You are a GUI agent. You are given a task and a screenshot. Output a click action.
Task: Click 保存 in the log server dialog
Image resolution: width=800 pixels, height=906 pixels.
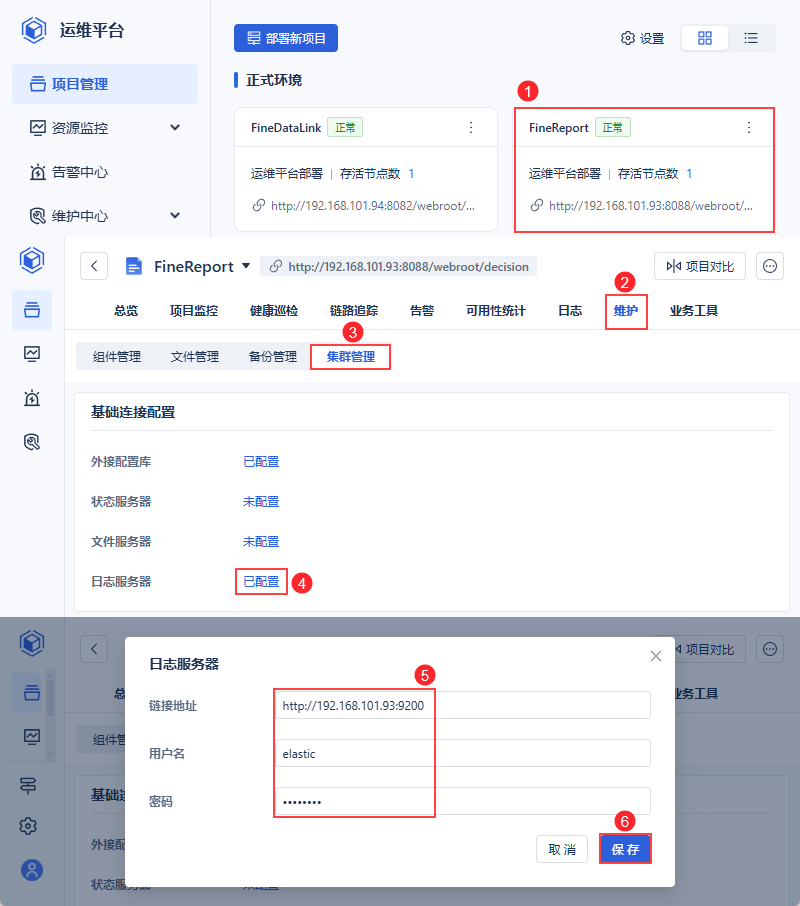click(625, 849)
